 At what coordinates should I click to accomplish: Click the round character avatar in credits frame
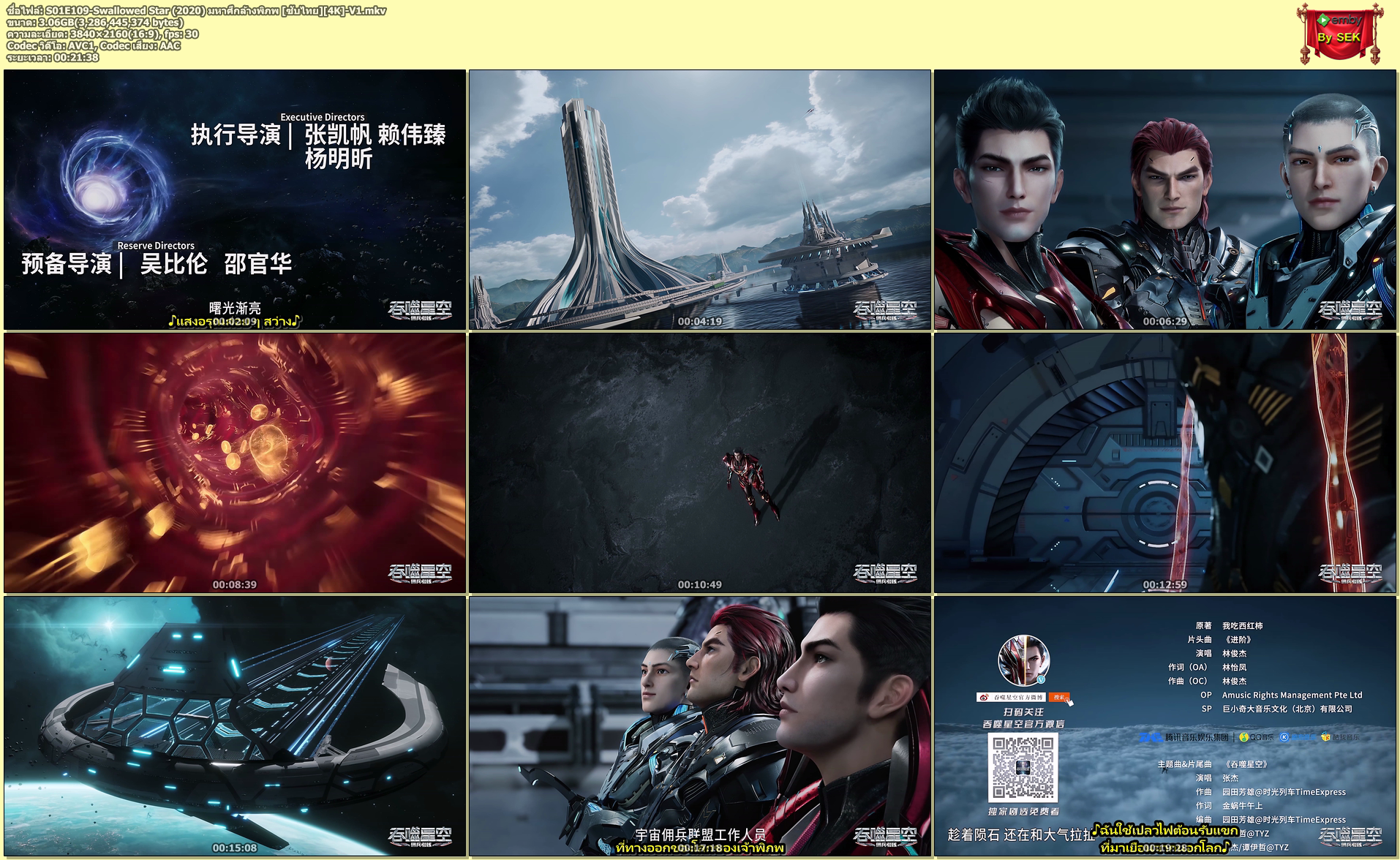[1024, 660]
